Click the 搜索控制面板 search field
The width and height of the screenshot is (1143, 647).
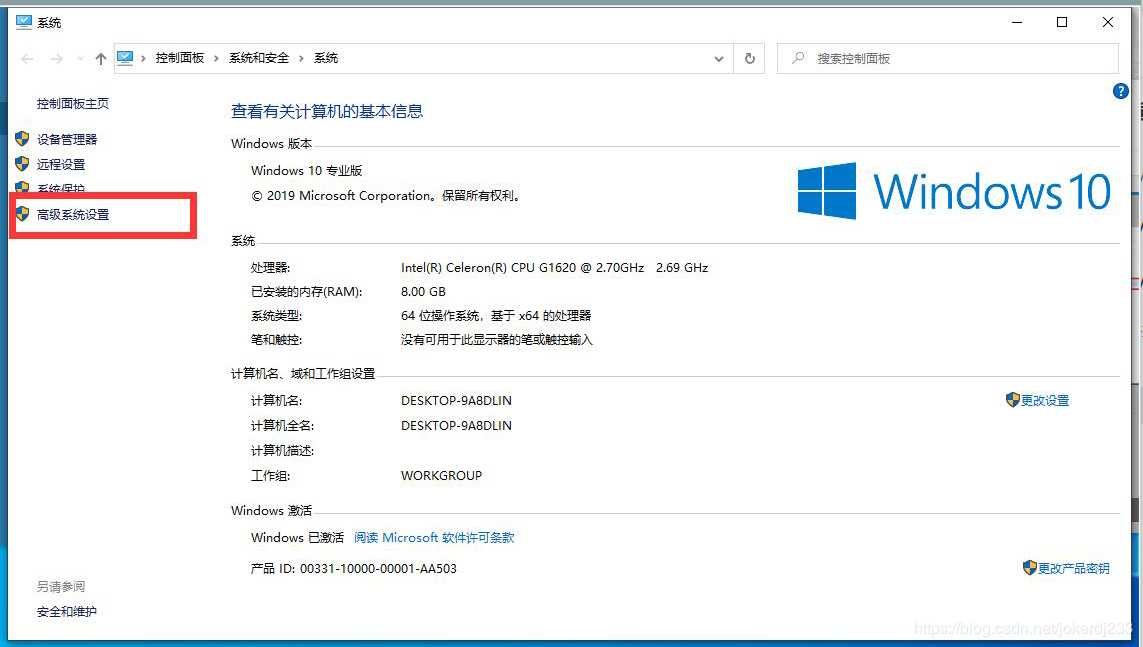(x=948, y=59)
